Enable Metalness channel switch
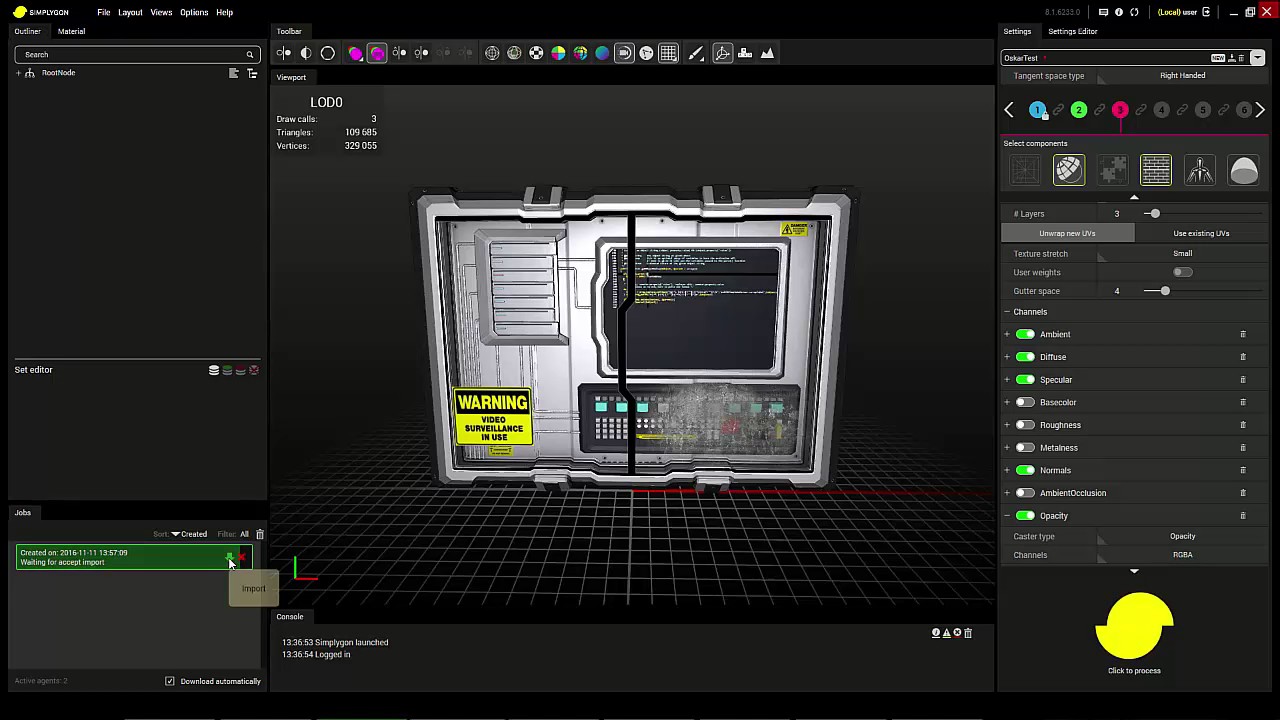Screen dimensions: 1280x720 (x=1025, y=448)
